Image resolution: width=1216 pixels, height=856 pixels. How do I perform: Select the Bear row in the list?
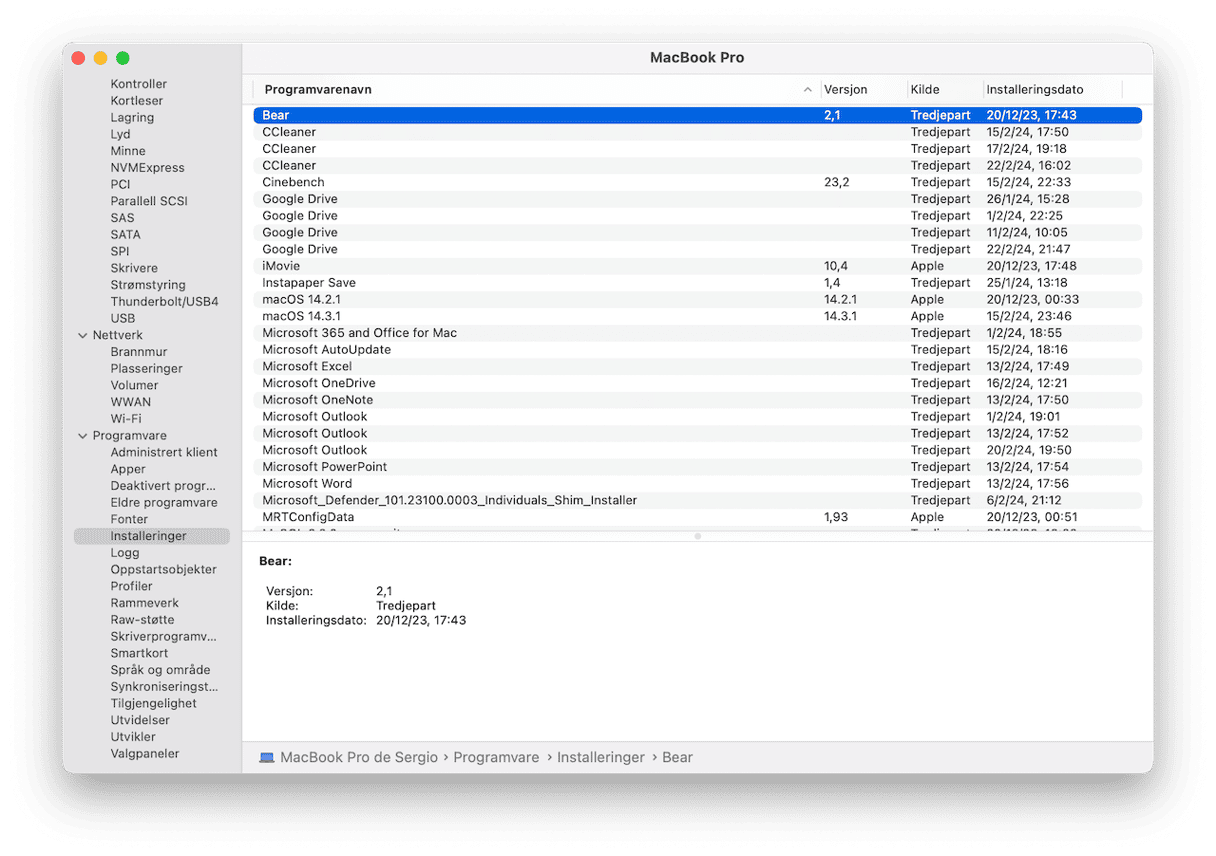[x=697, y=115]
